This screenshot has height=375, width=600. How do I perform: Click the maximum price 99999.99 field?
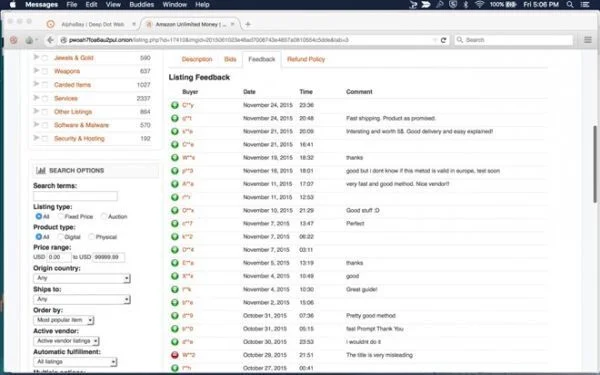109,257
